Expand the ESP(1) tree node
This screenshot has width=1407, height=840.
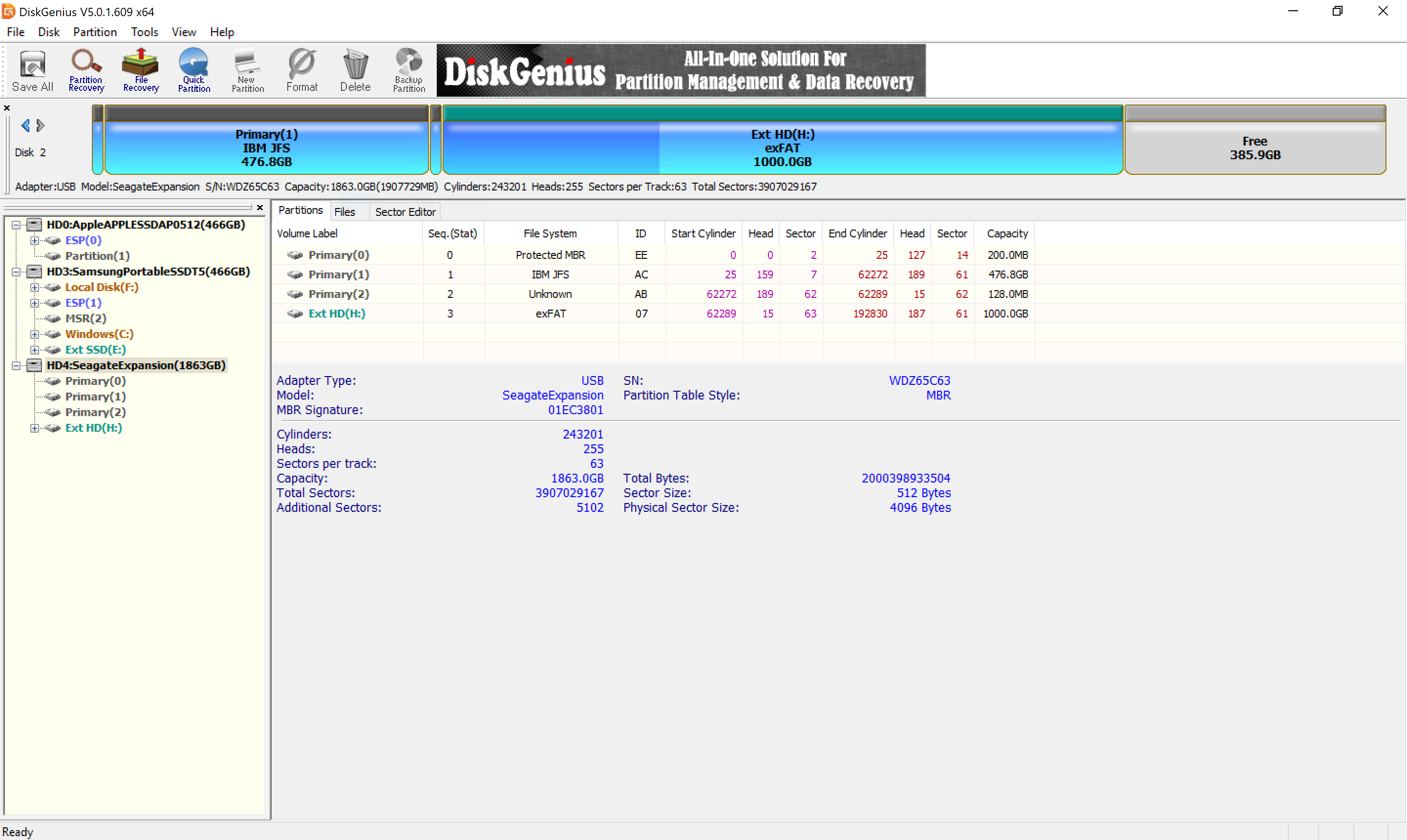35,303
